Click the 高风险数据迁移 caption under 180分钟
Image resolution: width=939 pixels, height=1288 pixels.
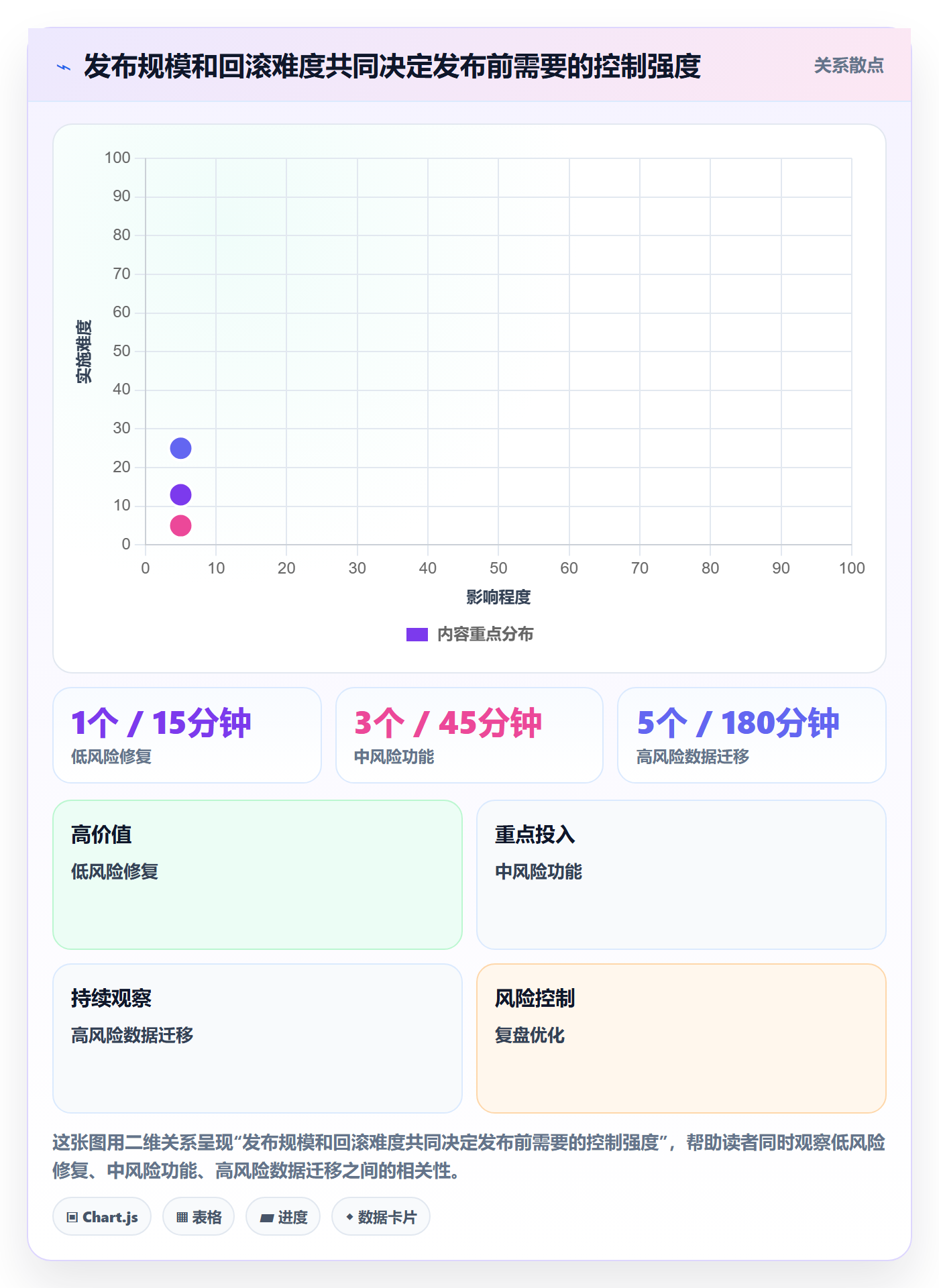693,757
